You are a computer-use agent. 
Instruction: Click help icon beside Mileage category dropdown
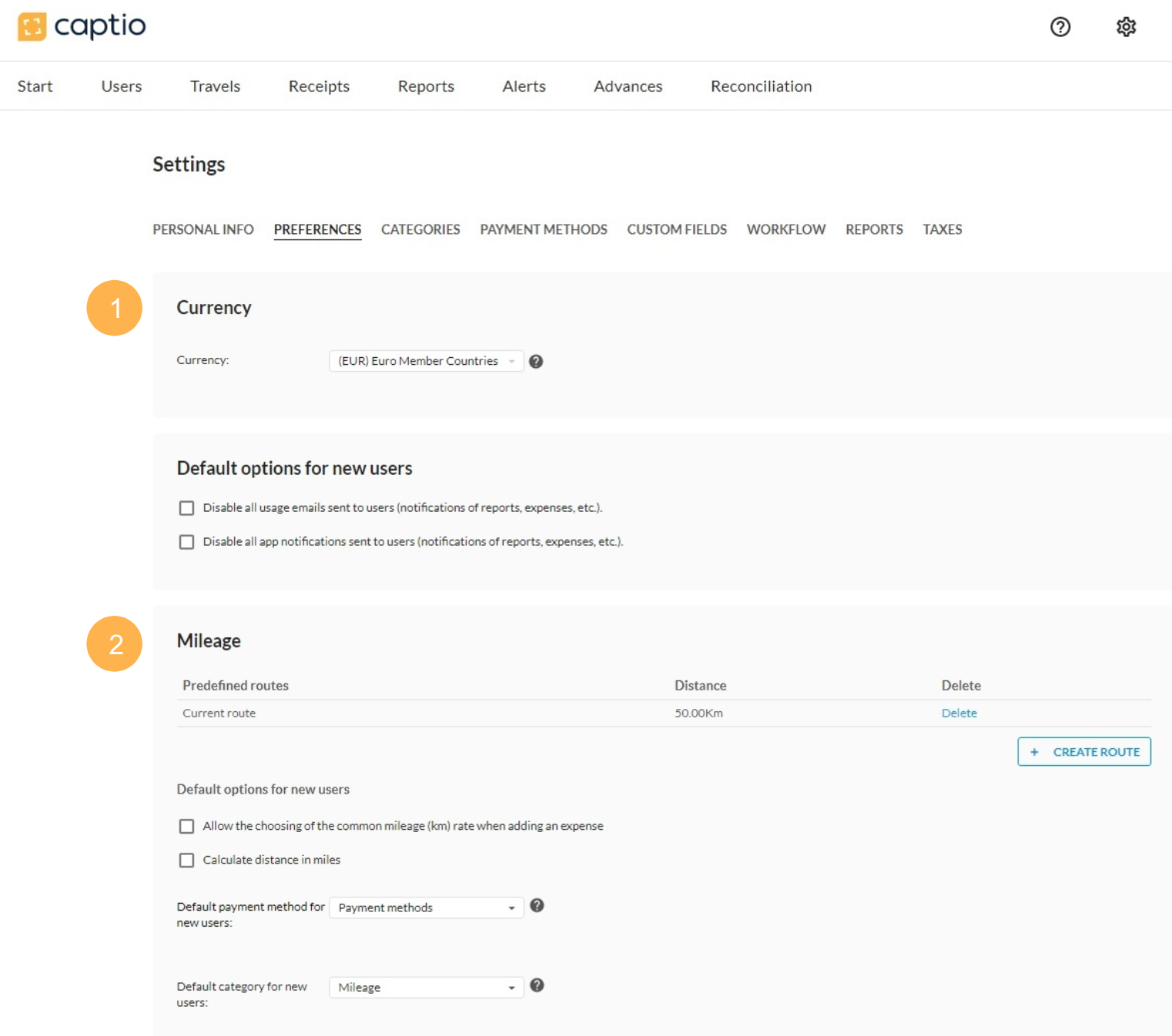coord(537,986)
